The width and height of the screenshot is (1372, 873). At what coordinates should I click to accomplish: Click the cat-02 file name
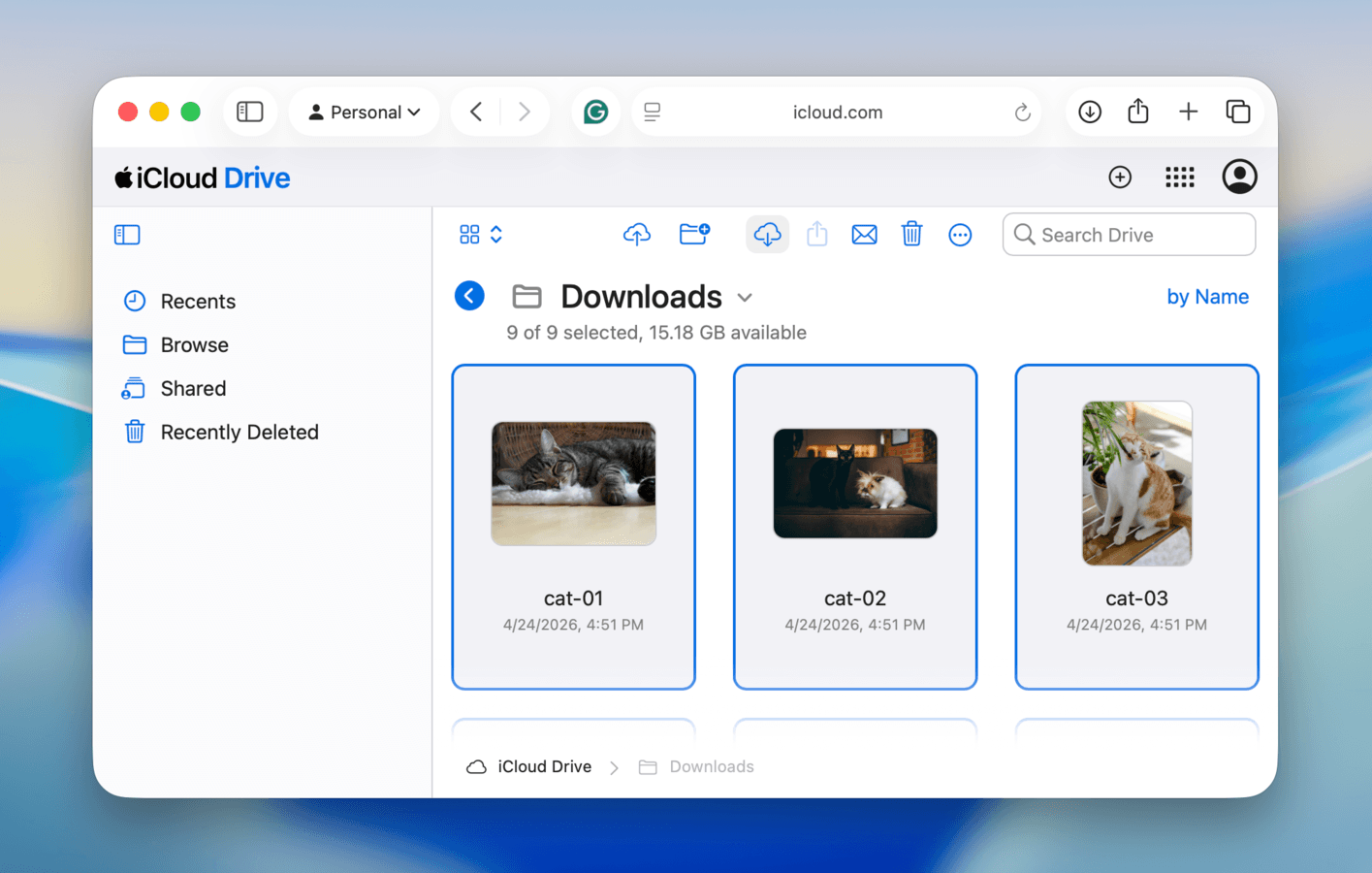pyautogui.click(x=855, y=598)
